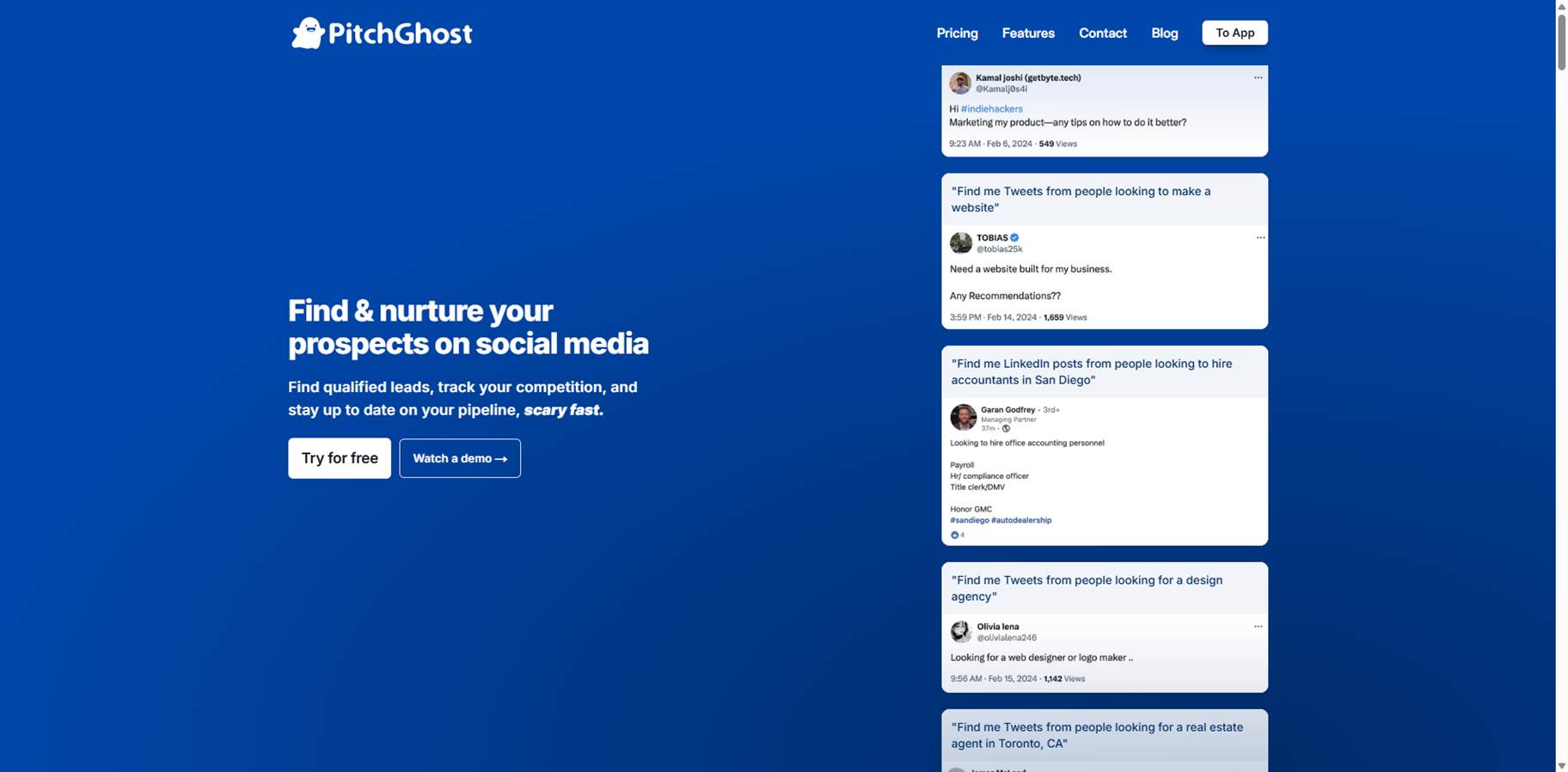
Task: Click 'Looking to hire office accounting personnel' text
Action: coord(1027,444)
